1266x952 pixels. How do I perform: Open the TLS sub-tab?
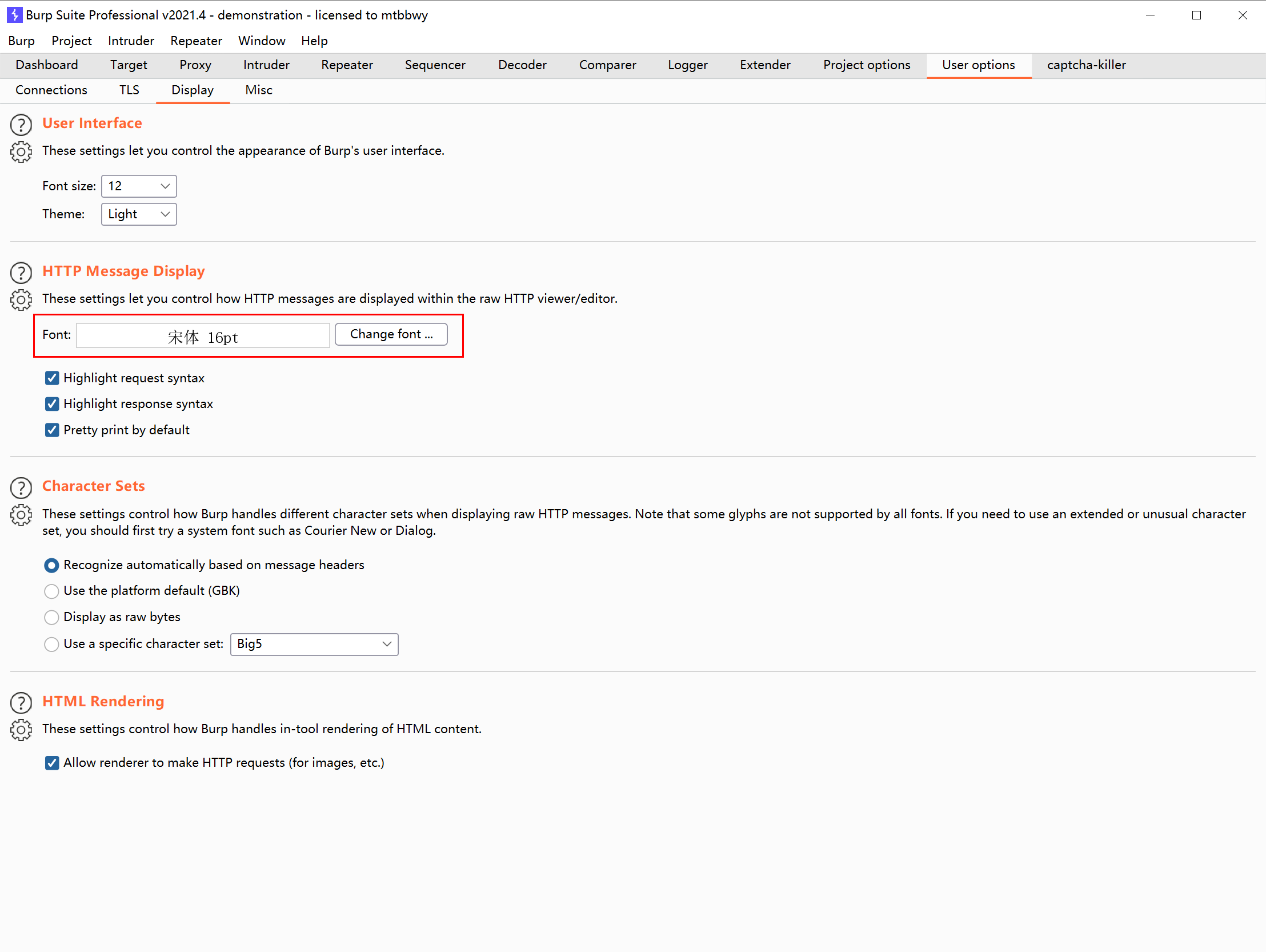click(x=129, y=90)
